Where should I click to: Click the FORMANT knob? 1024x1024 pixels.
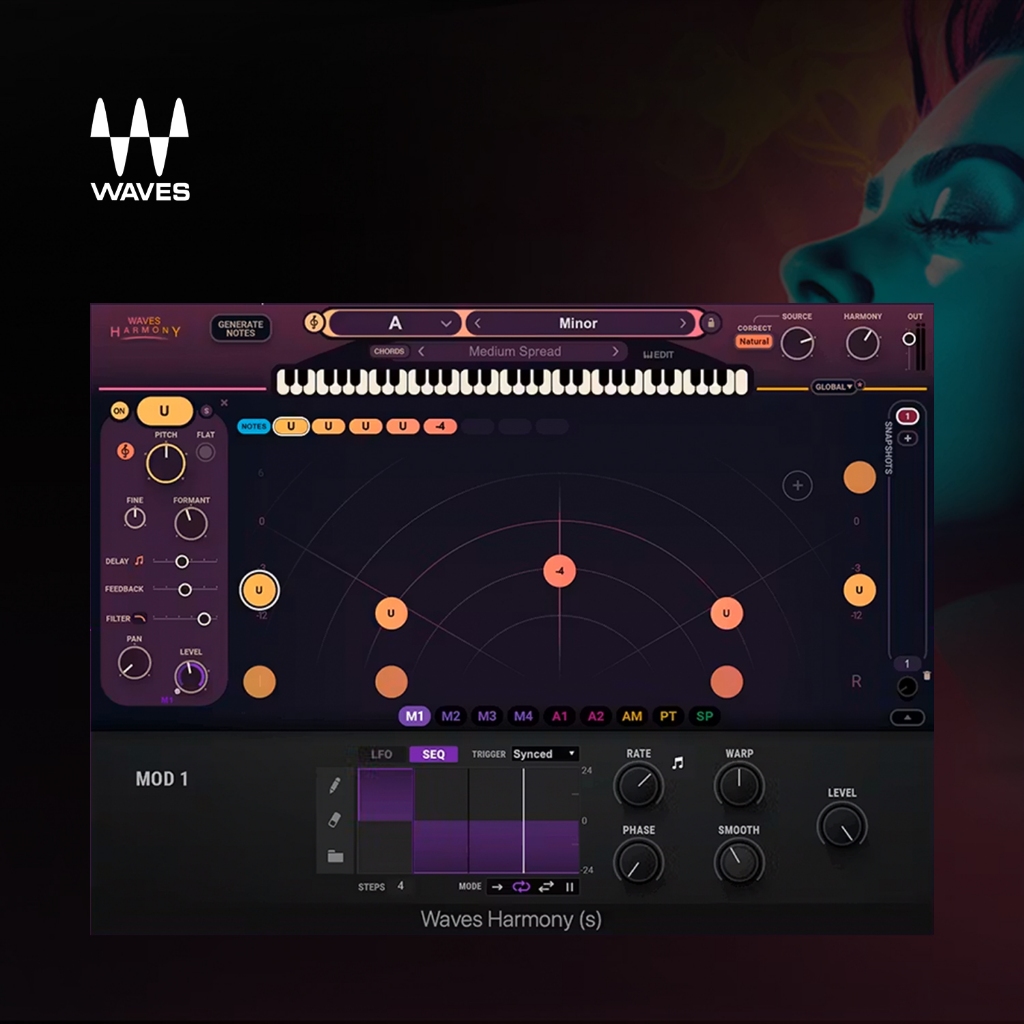(x=191, y=523)
